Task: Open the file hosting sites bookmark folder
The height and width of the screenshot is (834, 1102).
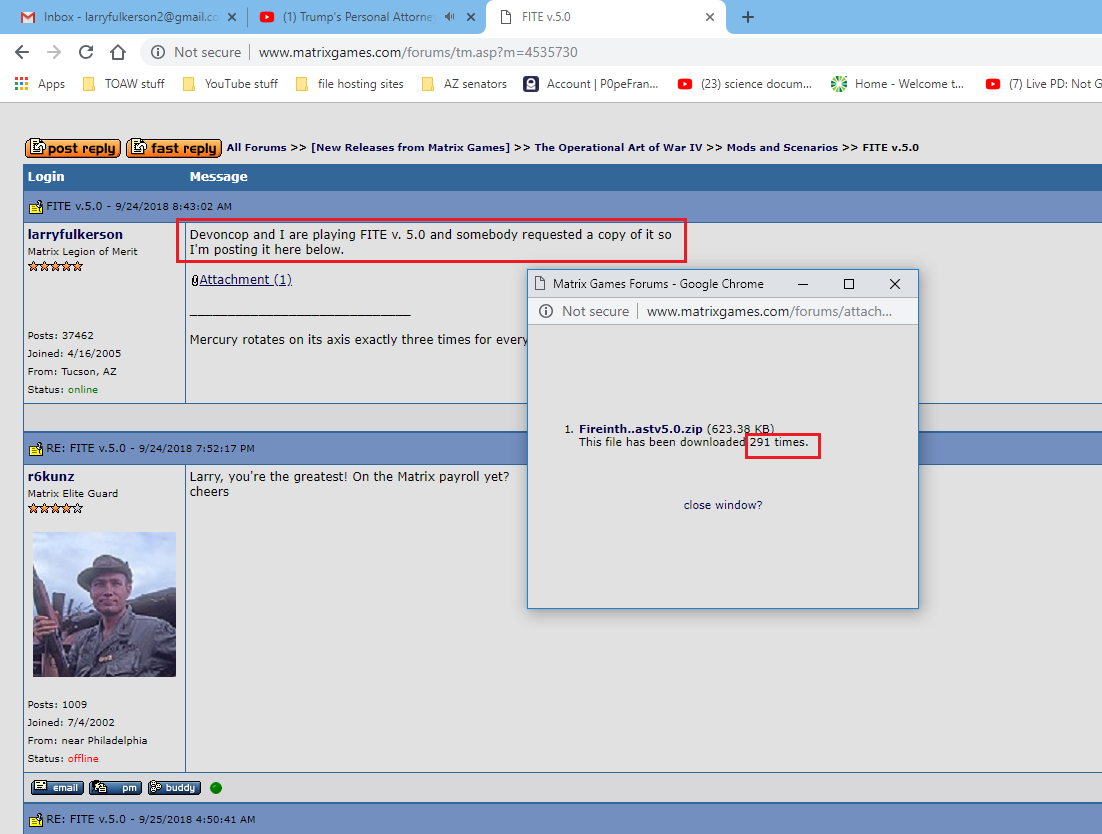Action: click(x=350, y=84)
